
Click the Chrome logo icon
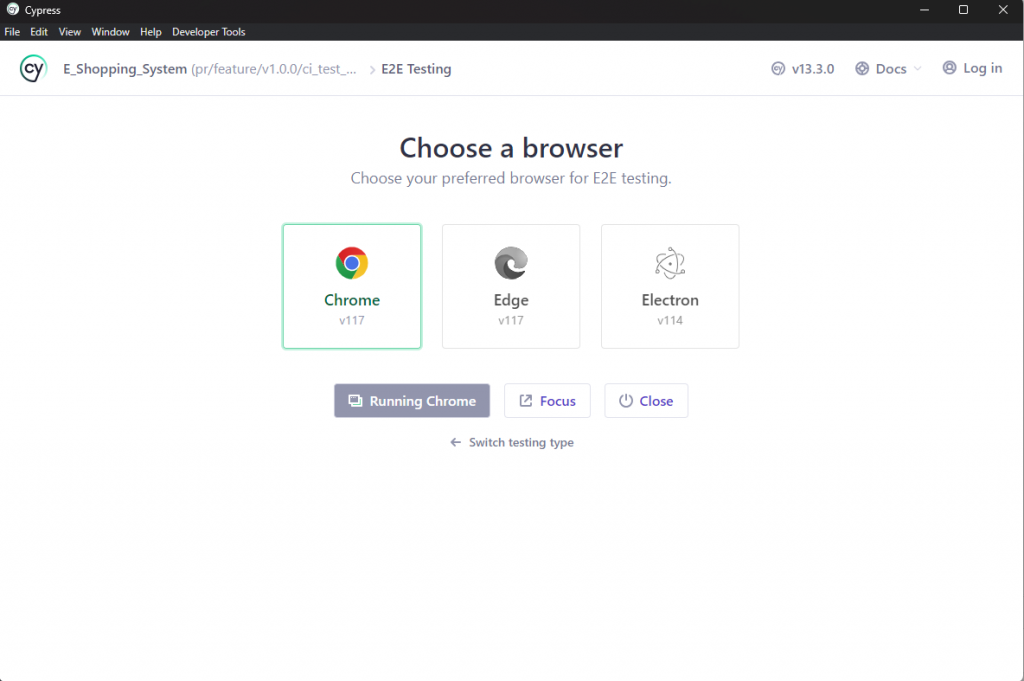pos(352,263)
